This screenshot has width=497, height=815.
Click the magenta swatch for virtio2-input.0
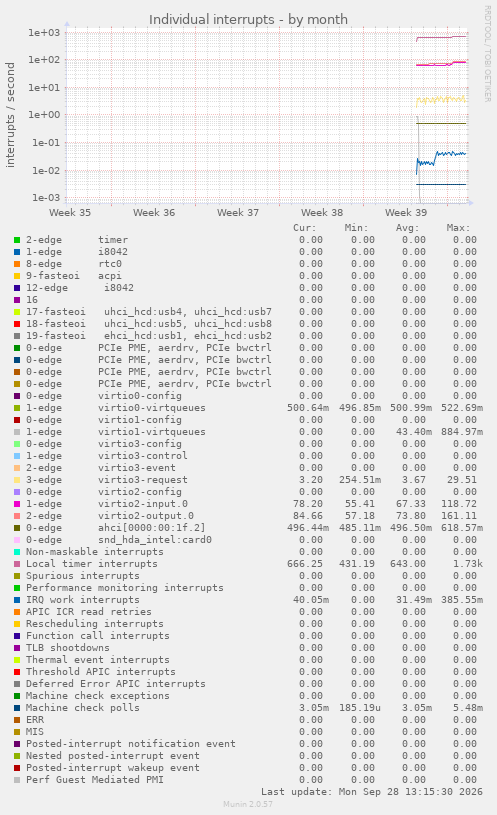point(17,504)
